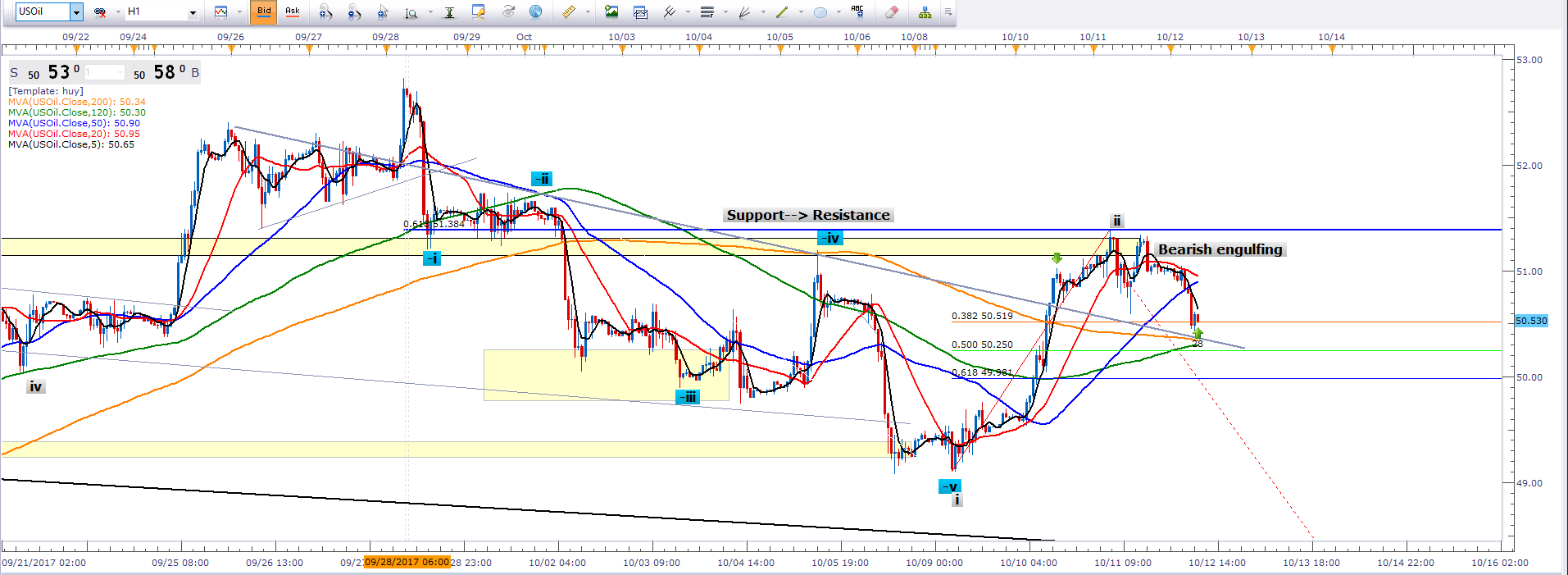Click the Bearish engulfing chart label

(x=1220, y=249)
